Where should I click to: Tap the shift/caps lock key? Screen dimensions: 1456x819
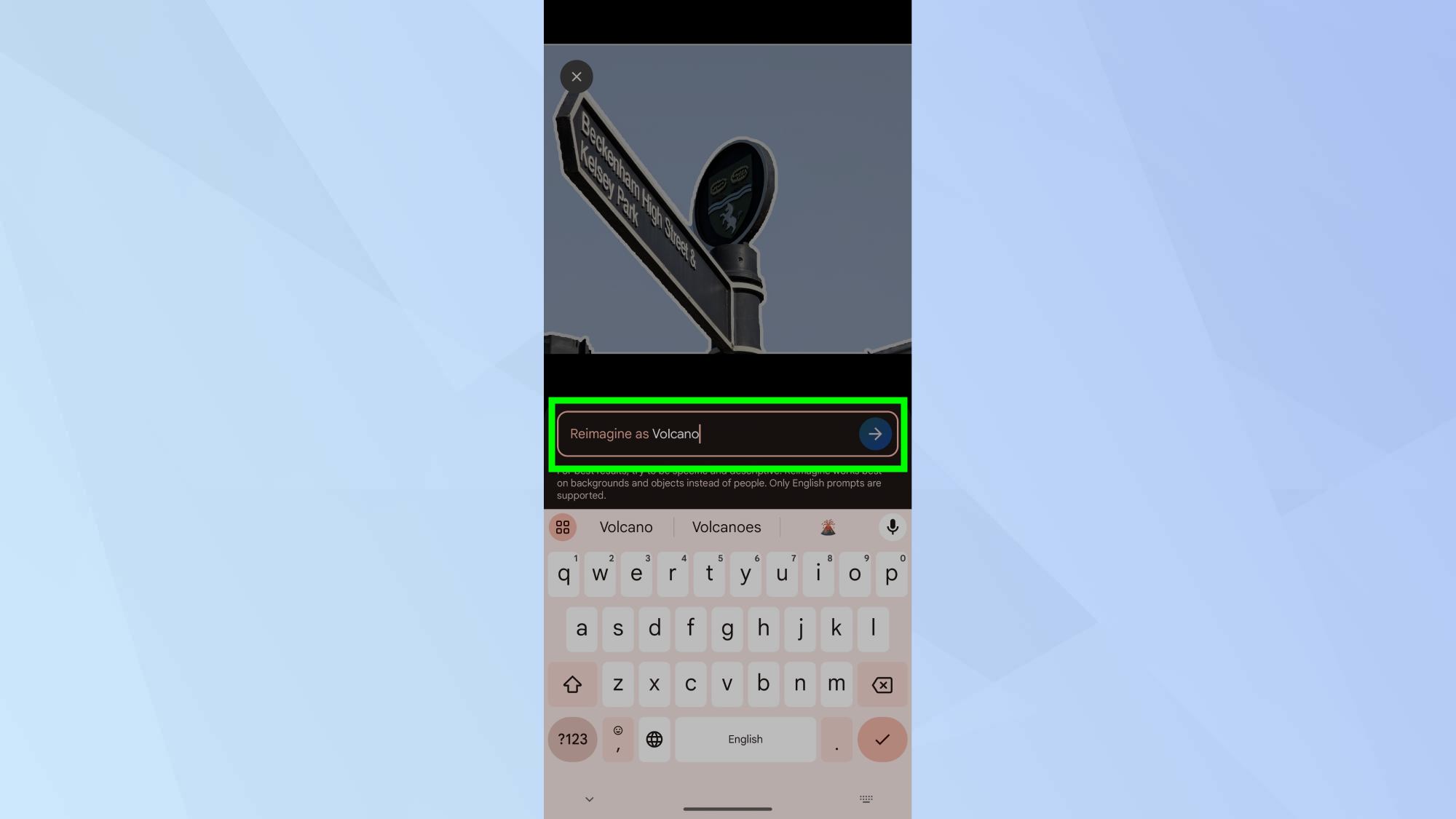click(x=572, y=684)
